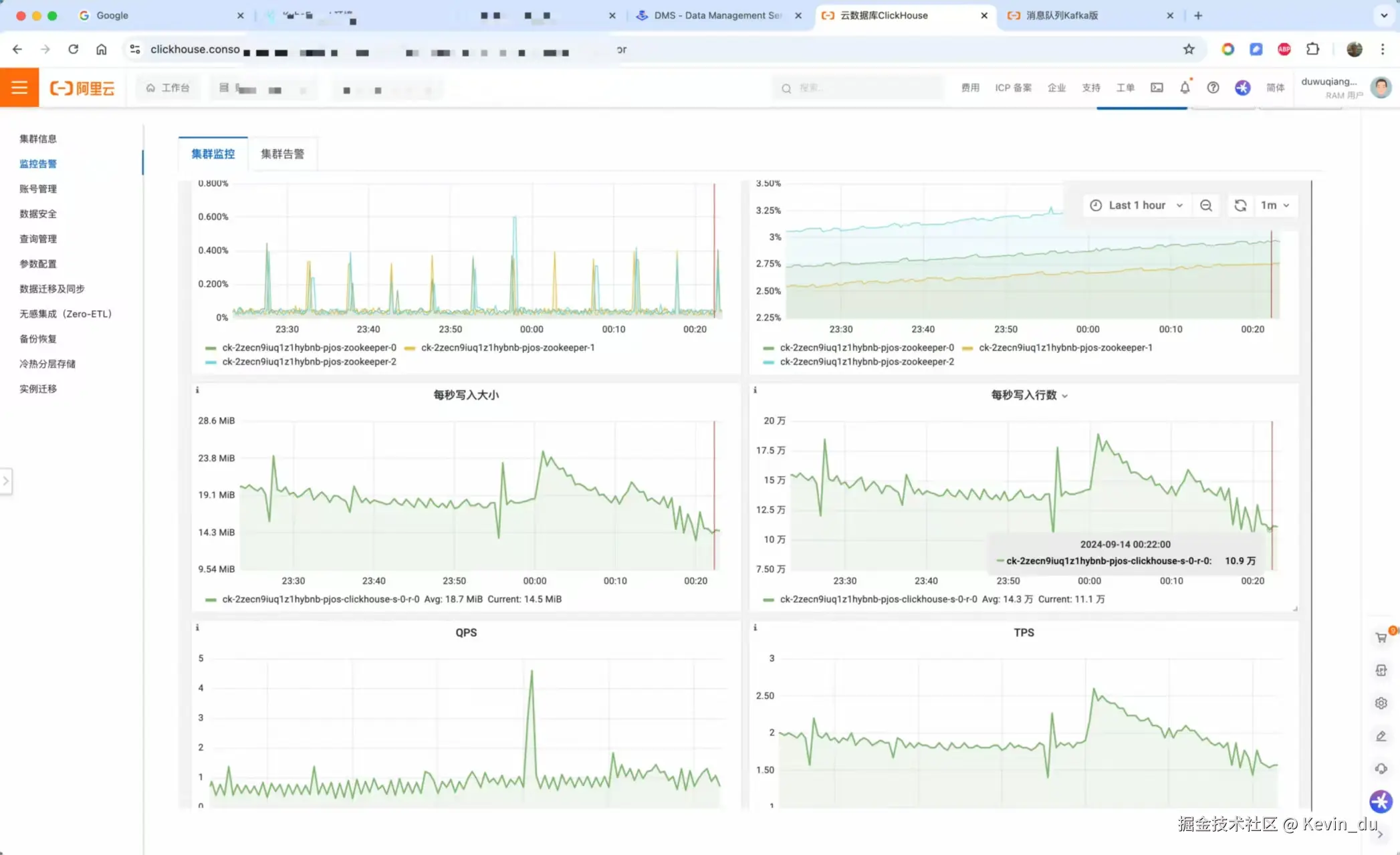Image resolution: width=1400 pixels, height=855 pixels.
Task: Click the notification bell icon
Action: pos(1185,88)
